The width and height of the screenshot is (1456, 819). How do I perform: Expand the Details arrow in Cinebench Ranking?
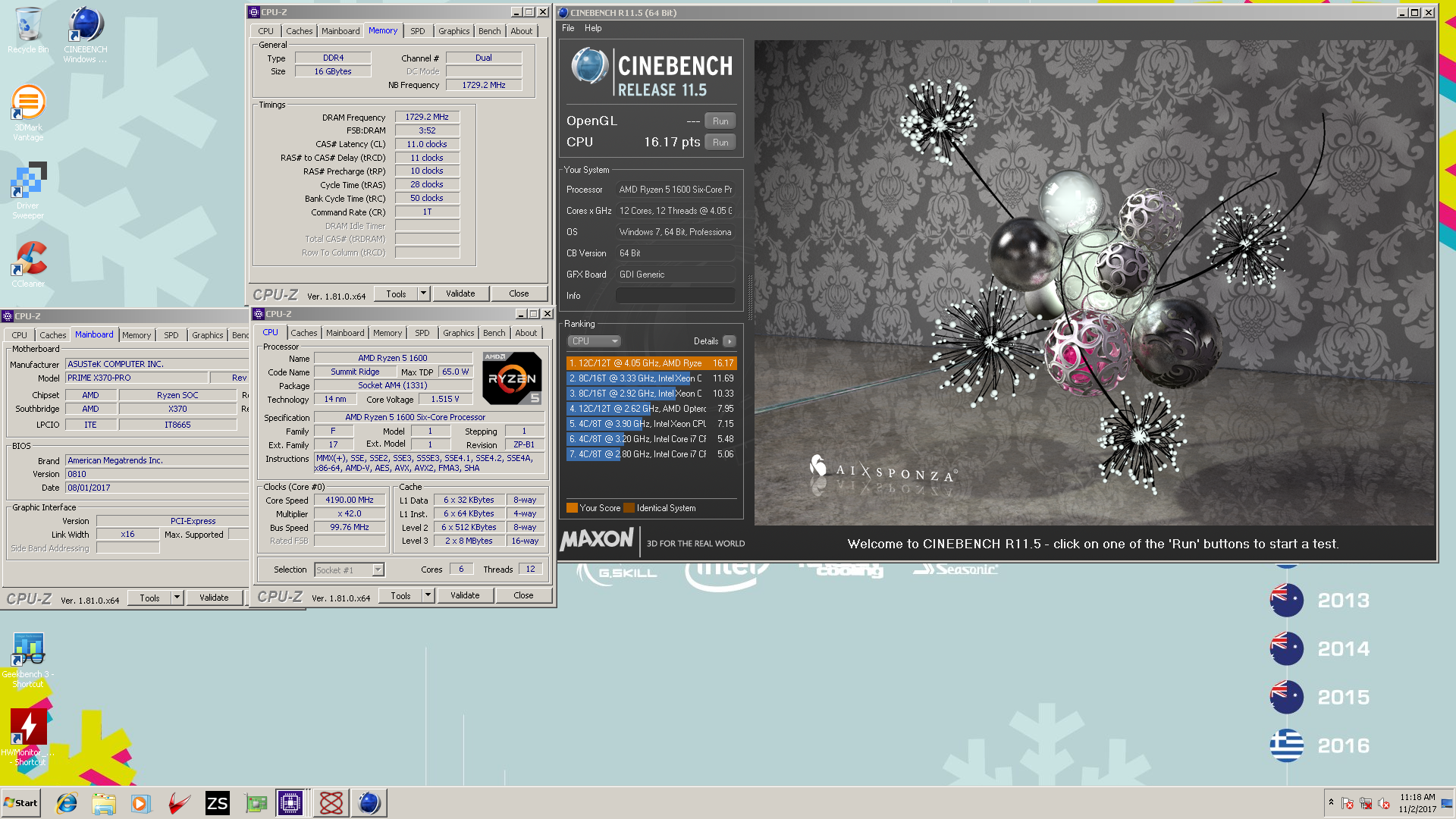[730, 341]
